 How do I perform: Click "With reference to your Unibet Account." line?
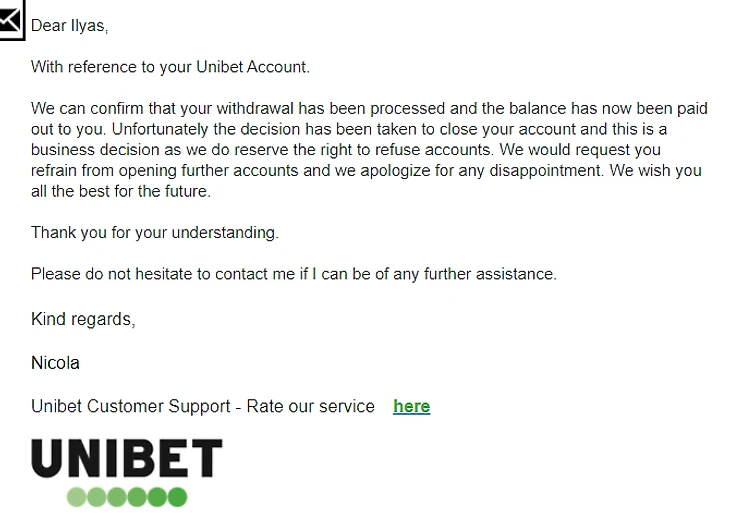point(170,67)
